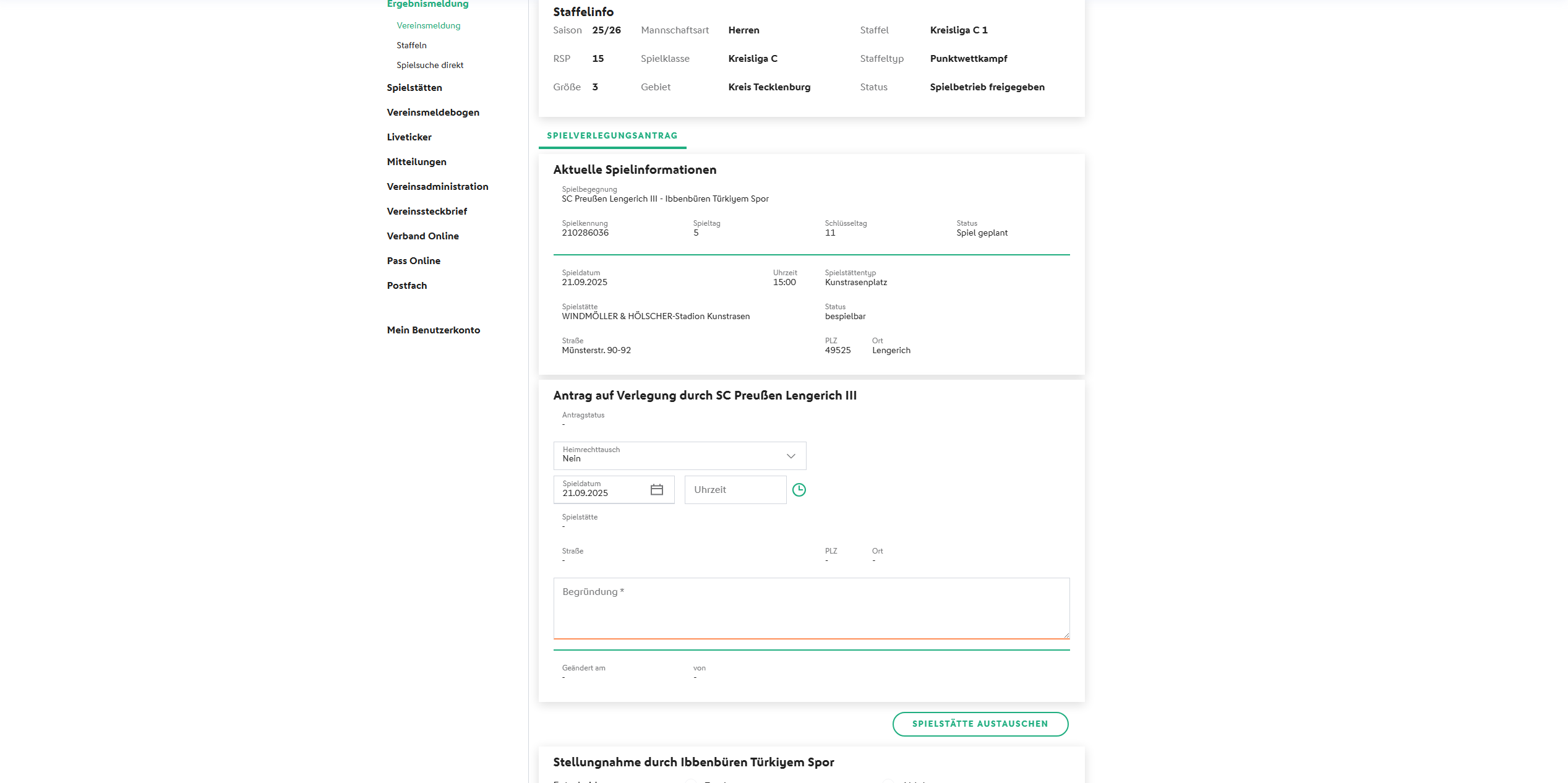Open the Spieldatum calendar picker icon
1568x783 pixels.
pos(656,490)
